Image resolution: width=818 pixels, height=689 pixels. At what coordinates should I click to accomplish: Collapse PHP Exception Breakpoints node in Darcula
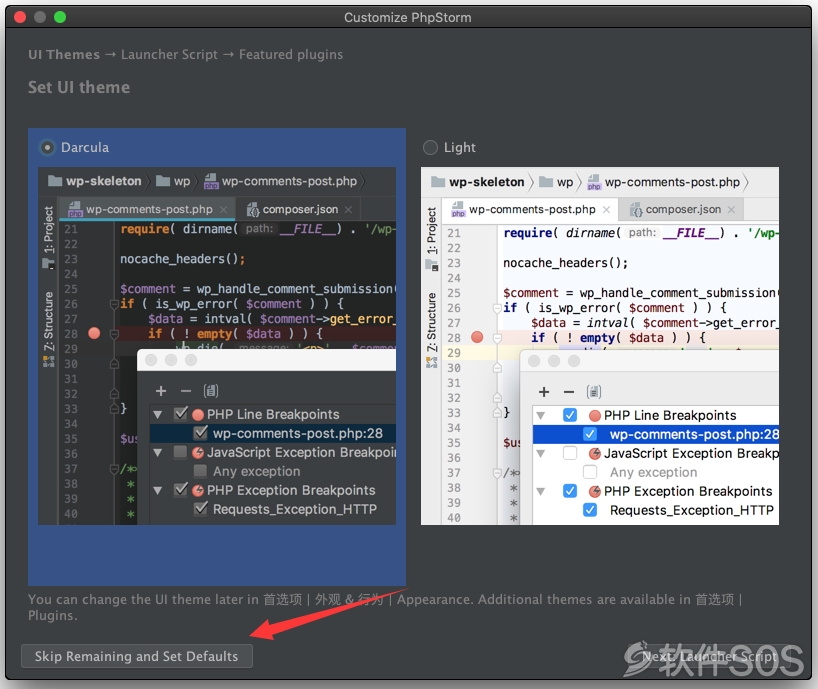(x=158, y=491)
